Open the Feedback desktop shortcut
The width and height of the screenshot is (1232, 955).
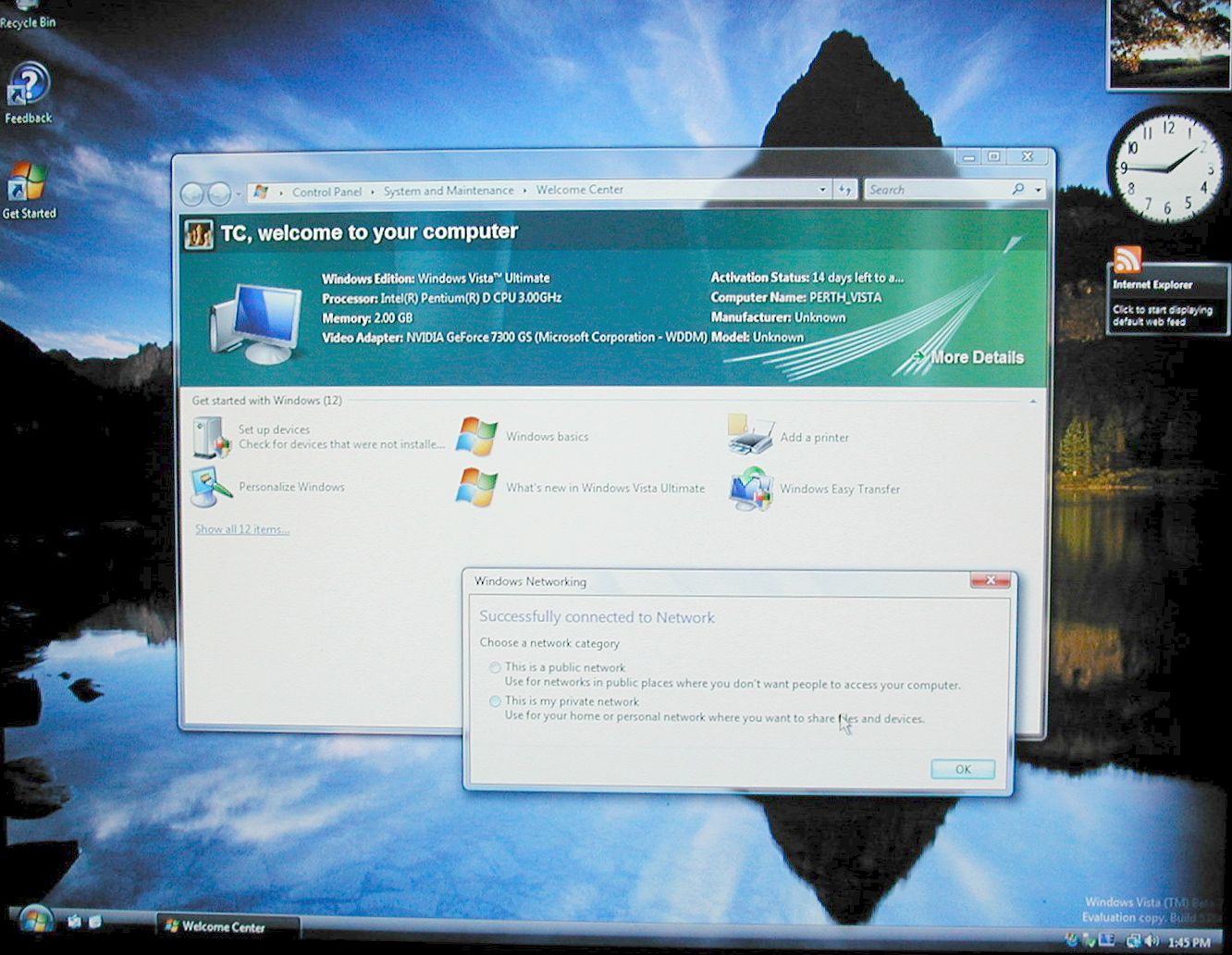(x=29, y=87)
